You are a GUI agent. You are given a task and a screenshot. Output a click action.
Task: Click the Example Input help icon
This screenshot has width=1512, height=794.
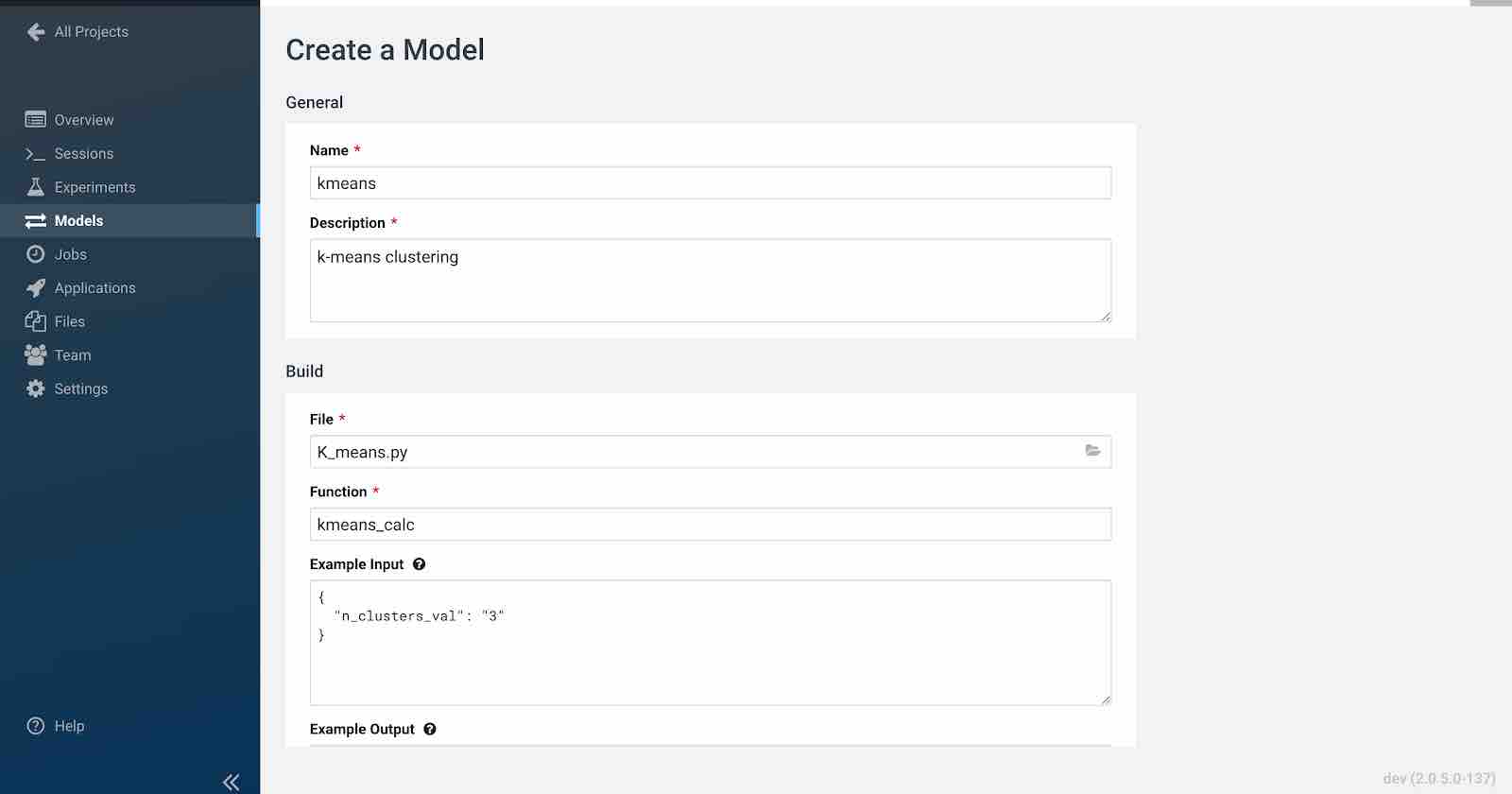click(420, 564)
